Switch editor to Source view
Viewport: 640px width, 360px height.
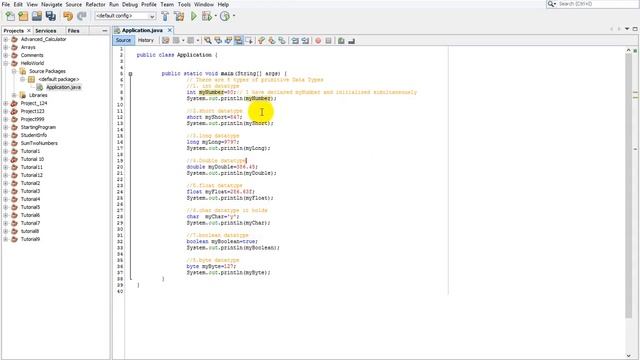[x=123, y=40]
